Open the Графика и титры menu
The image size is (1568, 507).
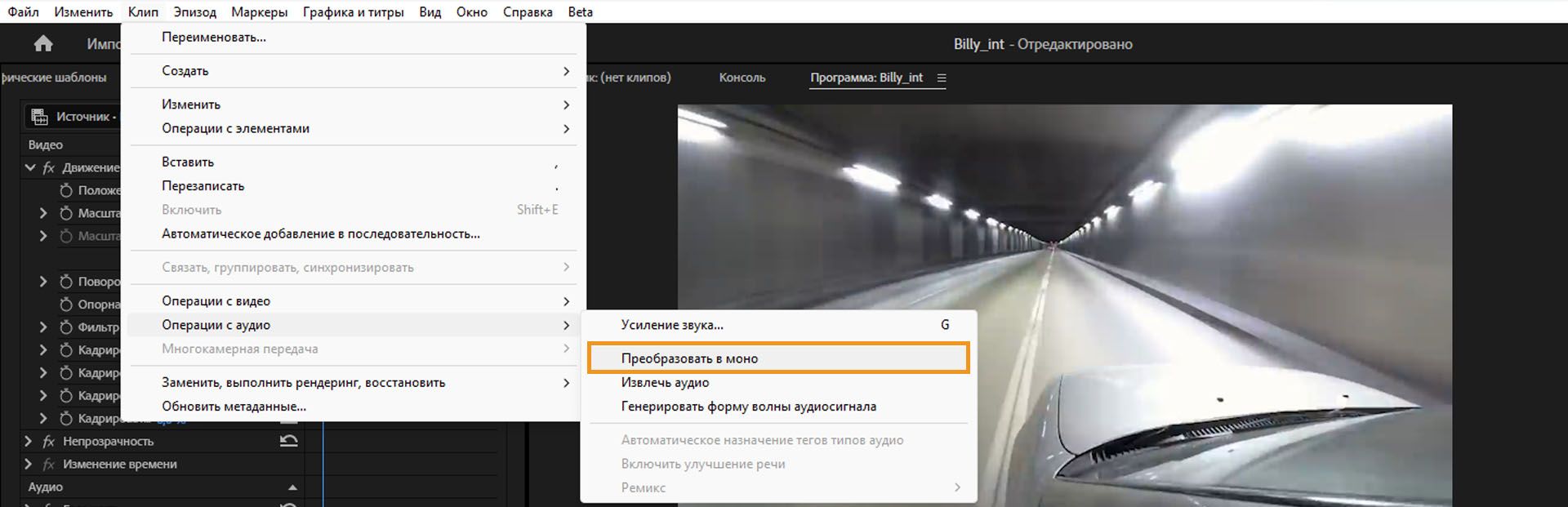pos(353,11)
